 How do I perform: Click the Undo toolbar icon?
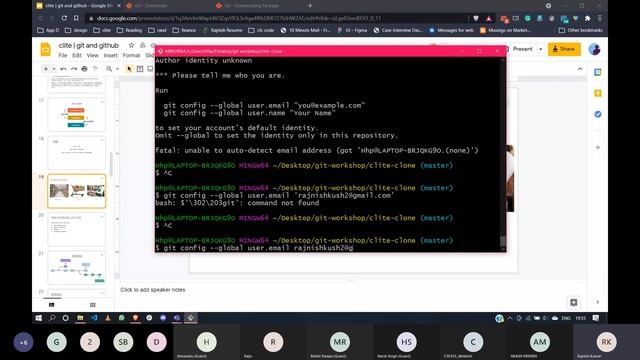coord(63,69)
